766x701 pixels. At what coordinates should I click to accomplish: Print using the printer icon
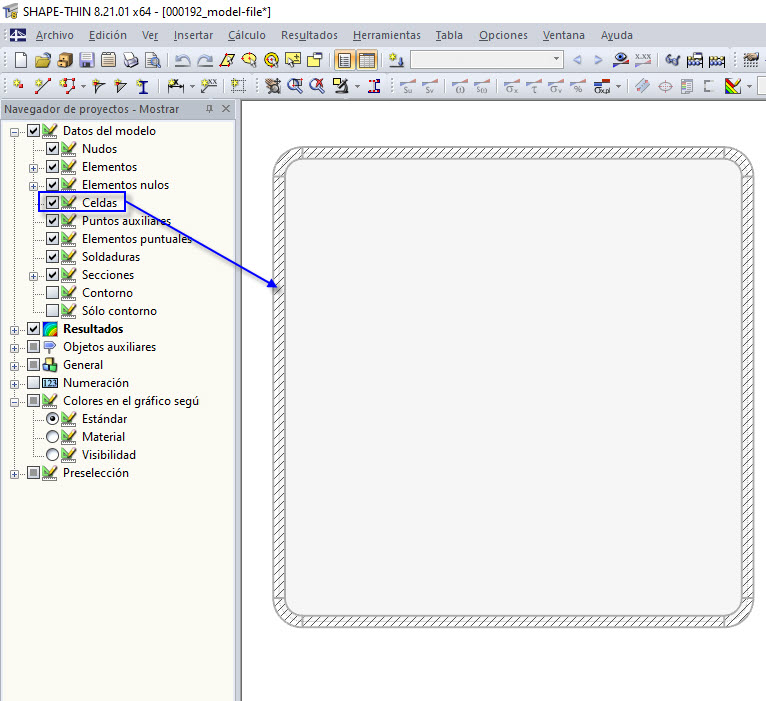(x=130, y=60)
